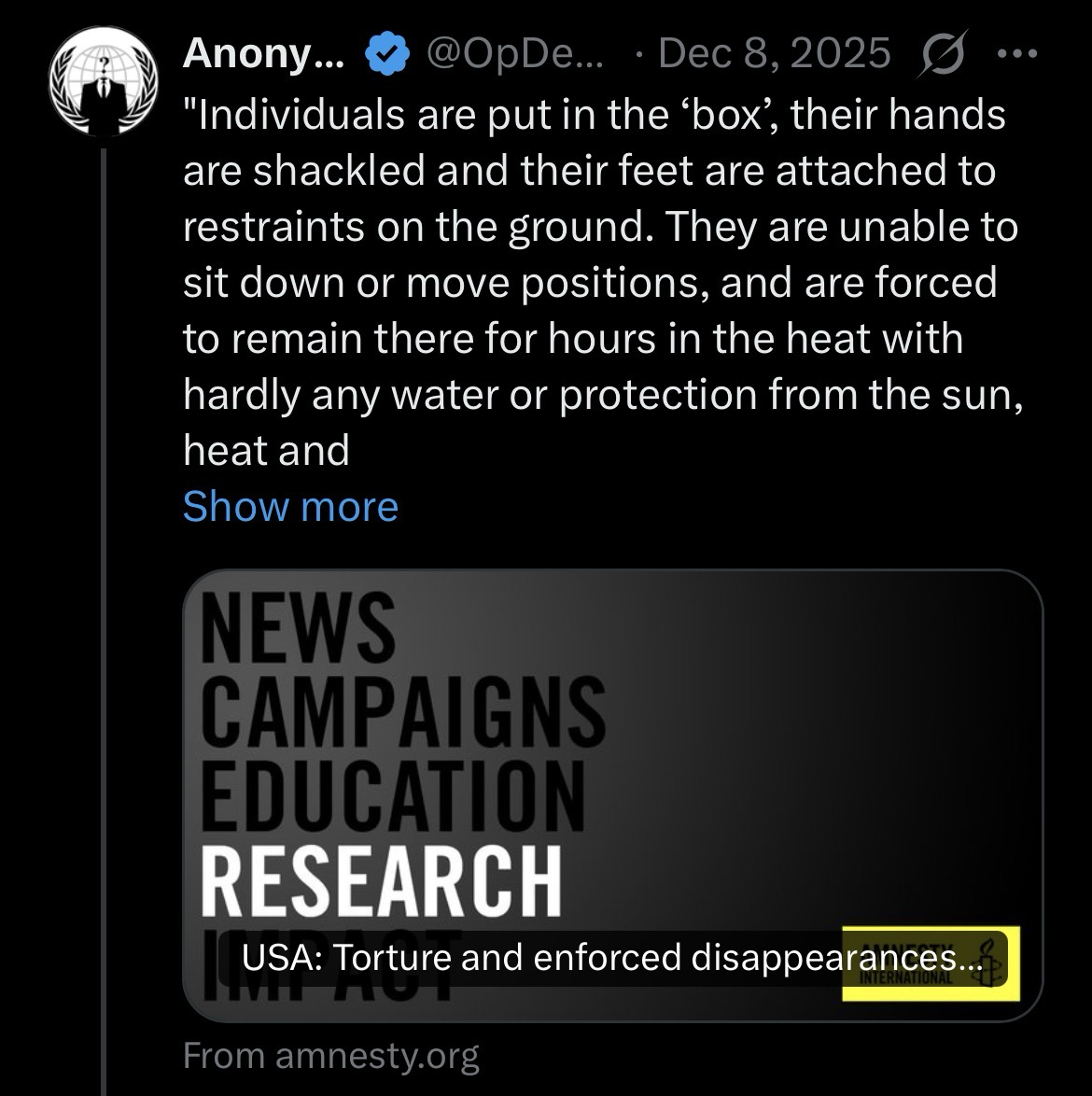The height and width of the screenshot is (1096, 1092).
Task: Expand the tweet with Show more
Action: [x=290, y=506]
